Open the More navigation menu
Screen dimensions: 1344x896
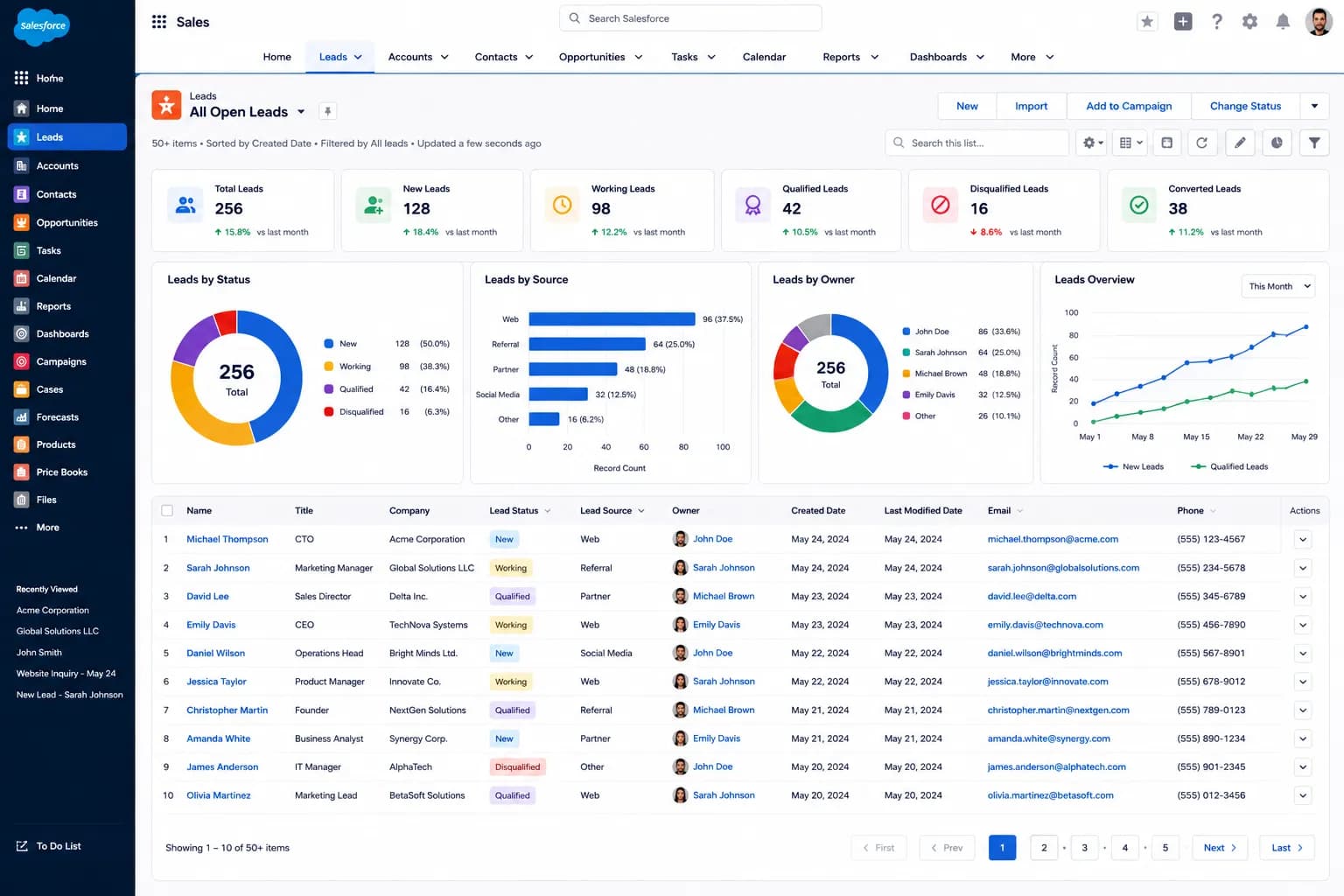[1032, 57]
